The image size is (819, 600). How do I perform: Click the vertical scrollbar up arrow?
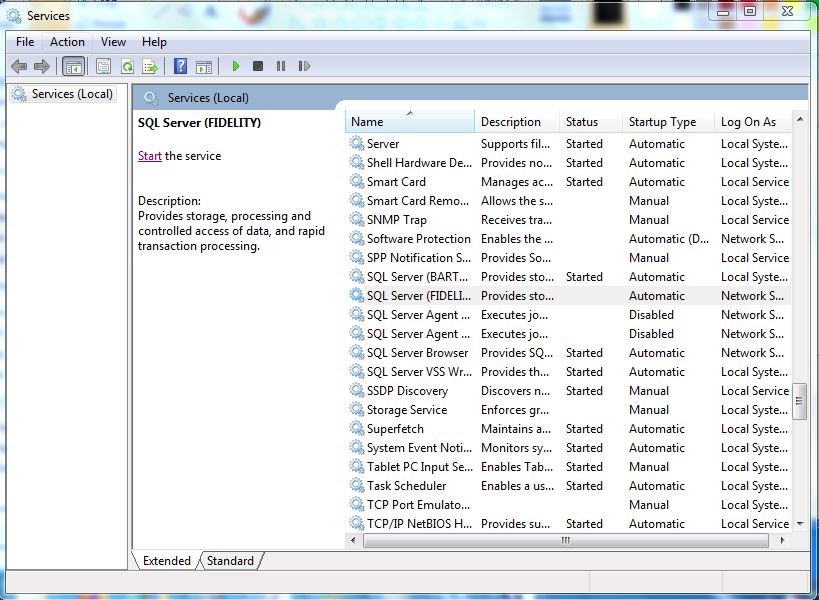pyautogui.click(x=800, y=120)
